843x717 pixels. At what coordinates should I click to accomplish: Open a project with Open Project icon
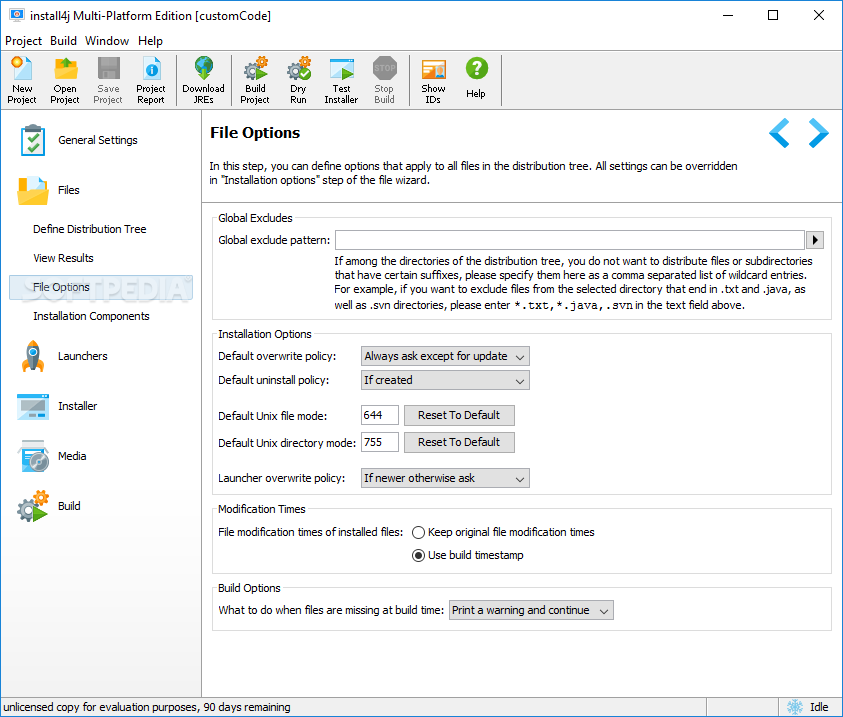click(65, 80)
